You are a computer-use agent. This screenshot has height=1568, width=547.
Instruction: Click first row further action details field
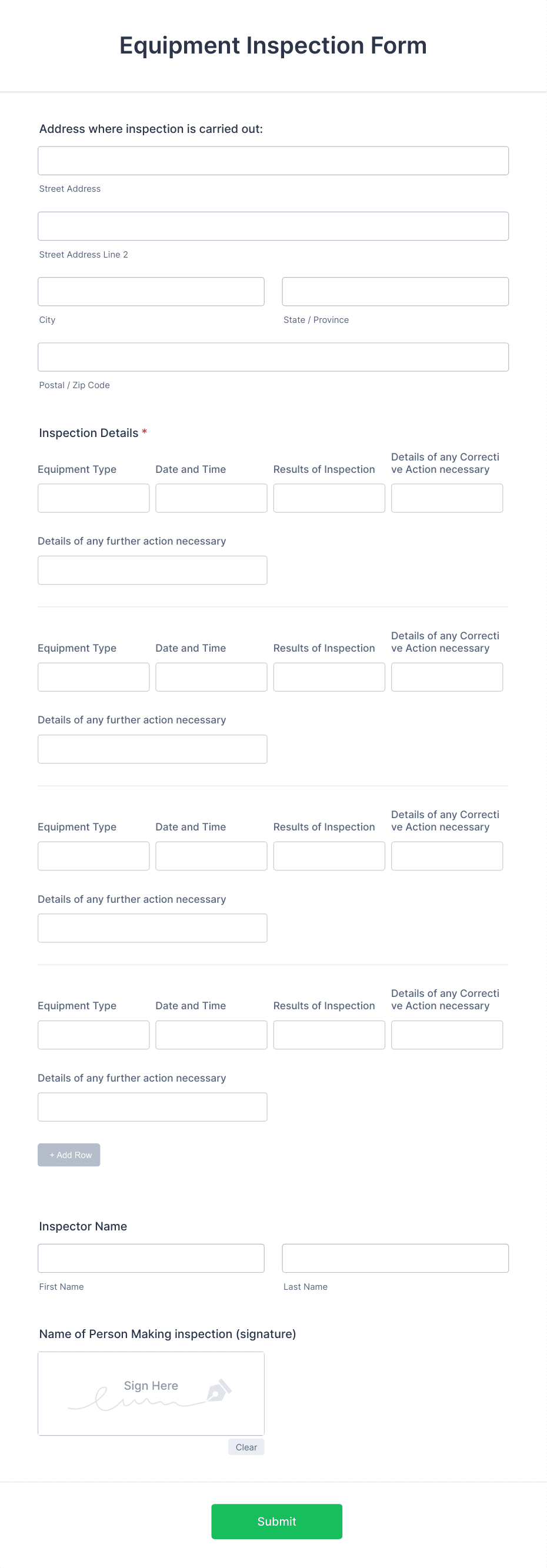click(152, 570)
